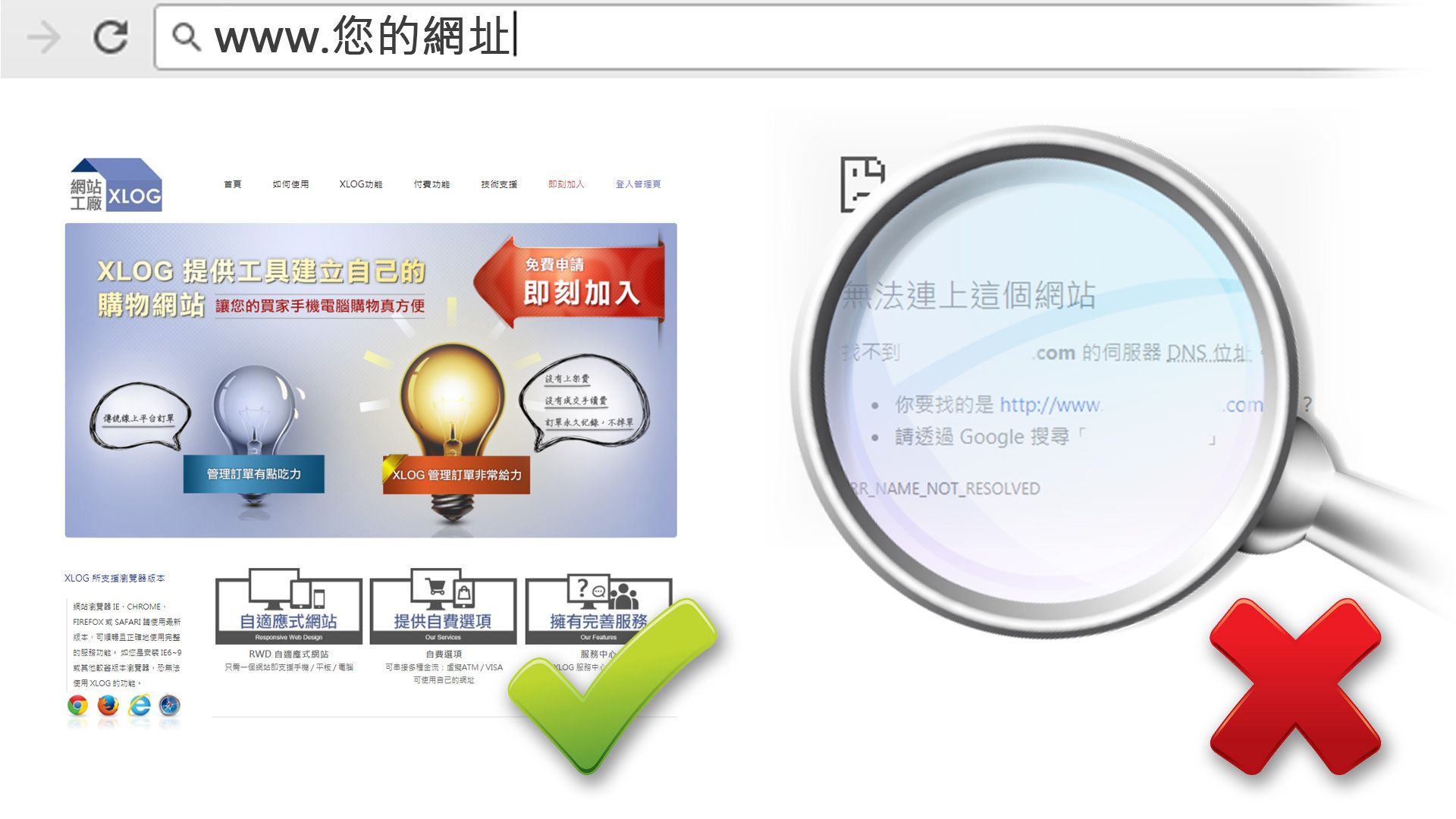
Task: Open the XLOG功能 menu item
Action: (x=361, y=184)
